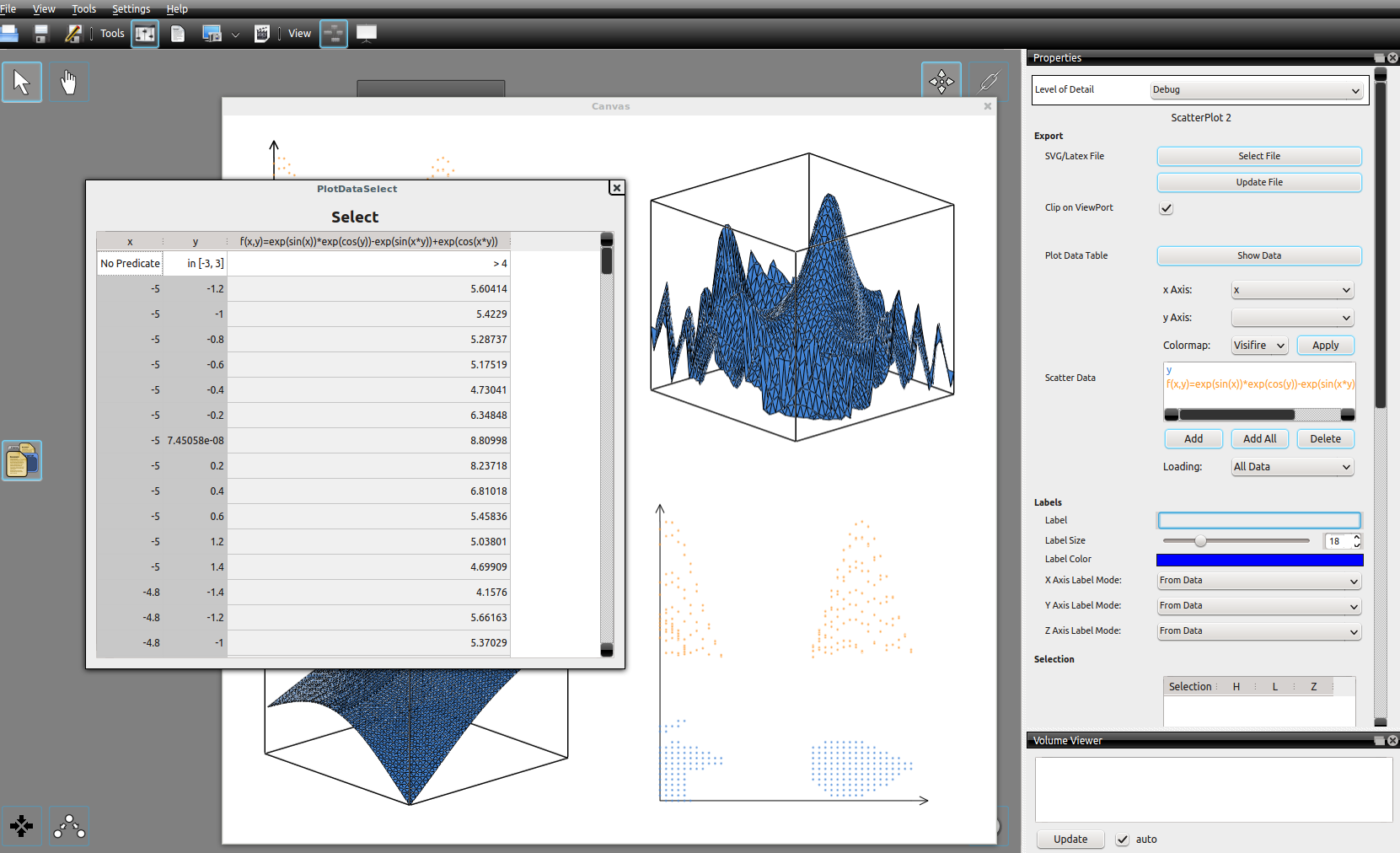Viewport: 1400px width, 853px height.
Task: Click the stacked documents icon
Action: point(22,461)
